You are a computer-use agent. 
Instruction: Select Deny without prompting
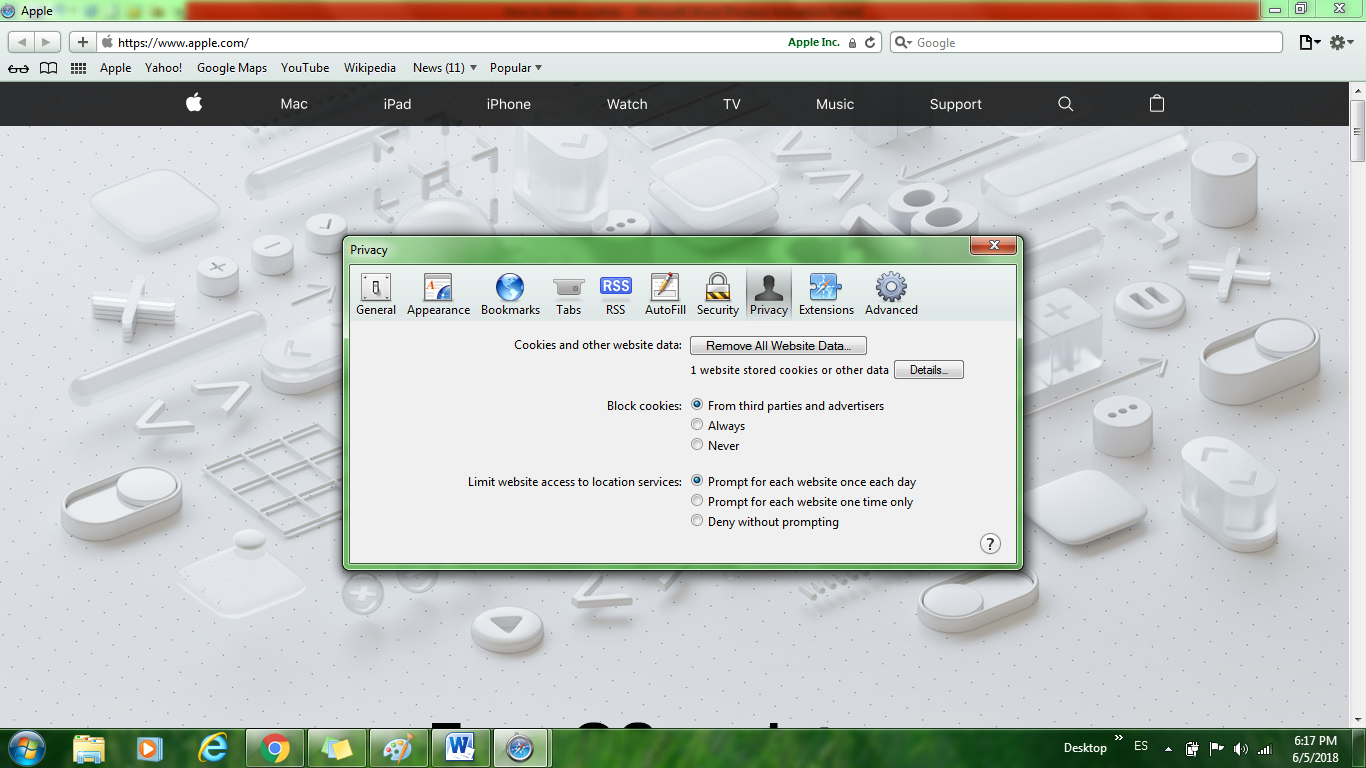pyautogui.click(x=697, y=521)
